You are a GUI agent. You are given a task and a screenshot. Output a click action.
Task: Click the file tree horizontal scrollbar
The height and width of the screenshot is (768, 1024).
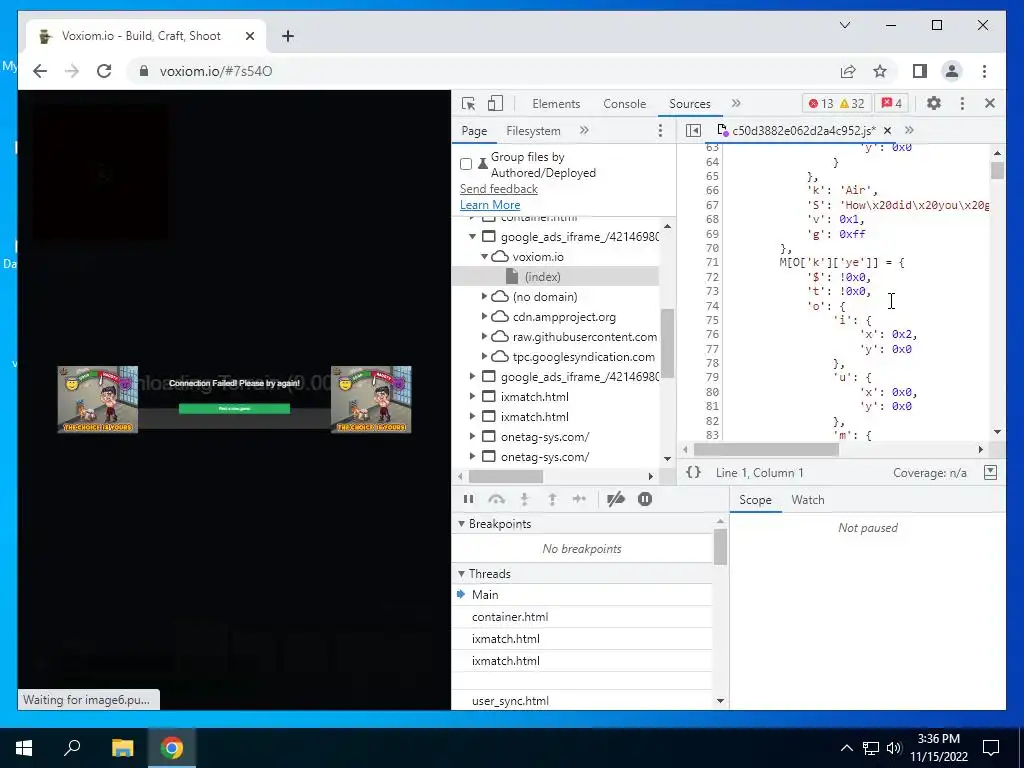(506, 476)
